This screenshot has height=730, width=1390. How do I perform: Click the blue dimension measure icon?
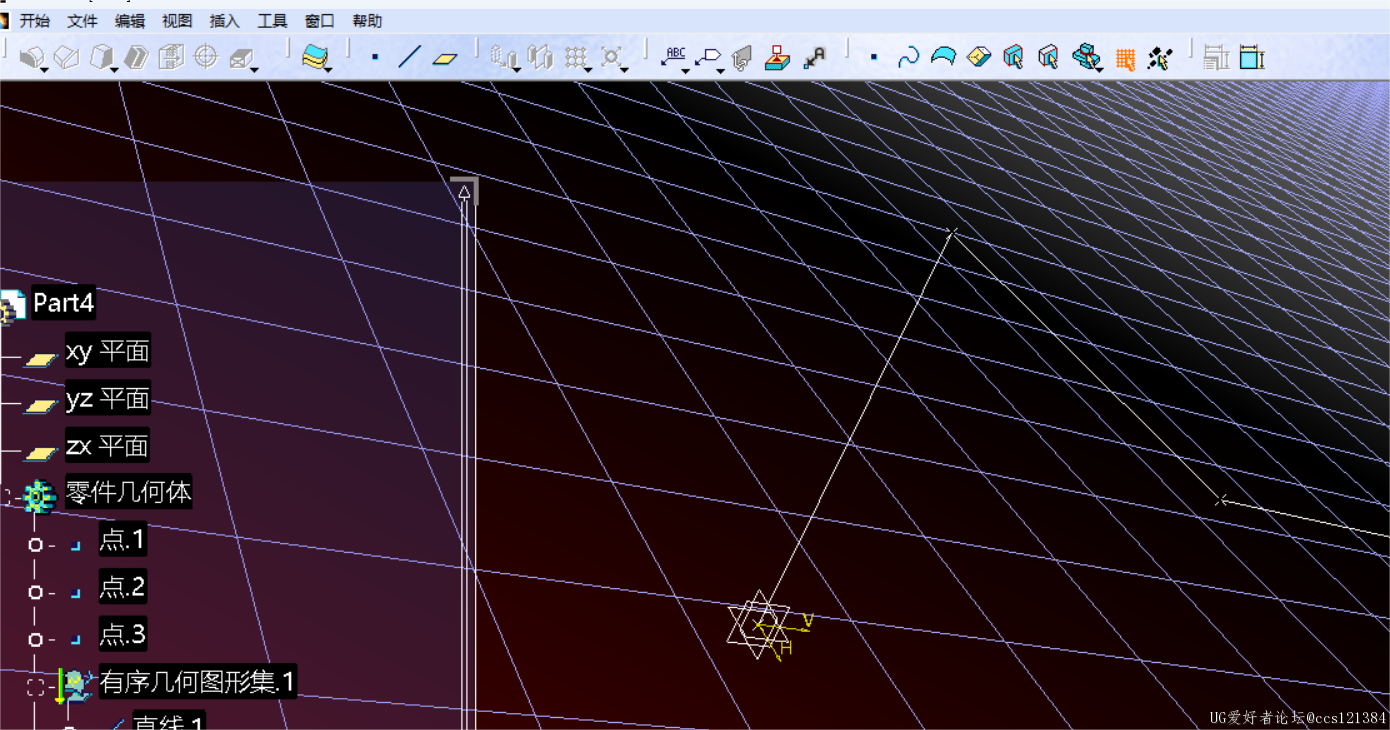pos(1252,58)
